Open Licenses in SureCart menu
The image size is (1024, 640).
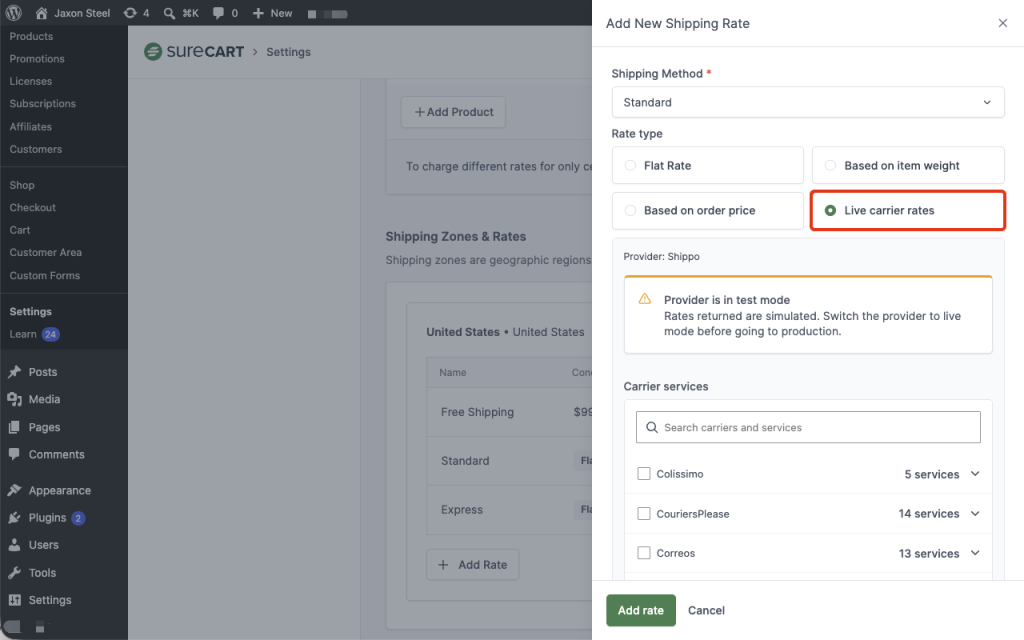tap(31, 81)
